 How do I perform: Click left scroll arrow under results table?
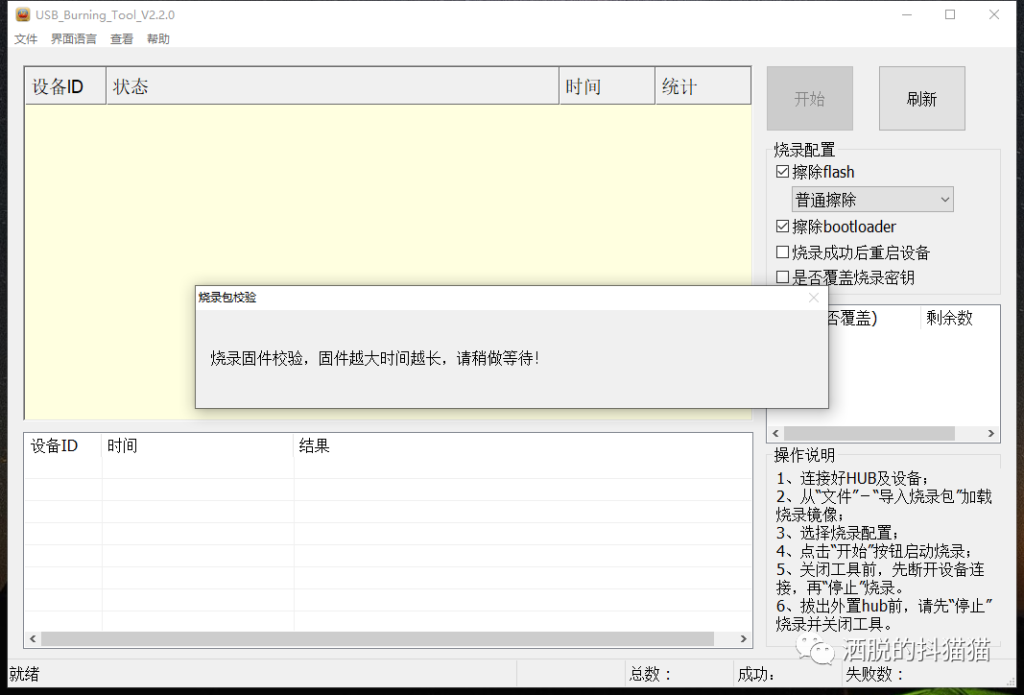point(32,639)
